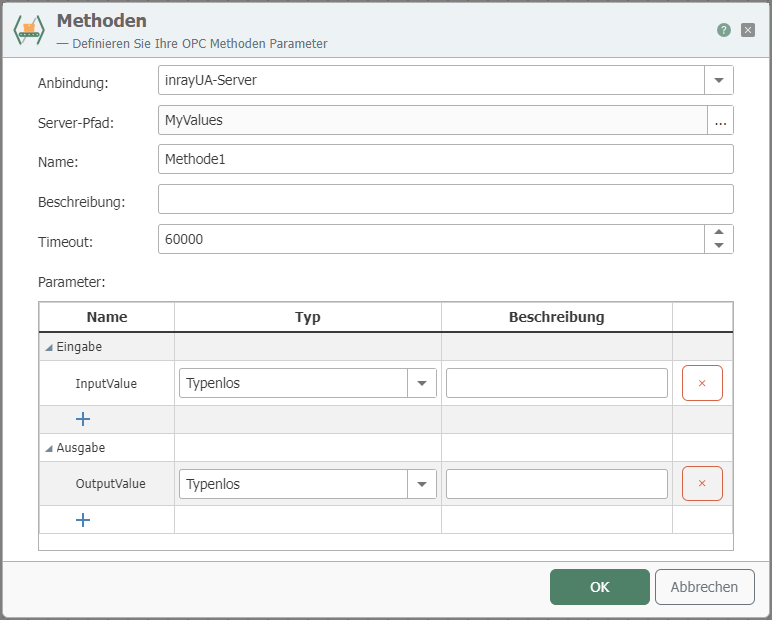This screenshot has height=620, width=772.
Task: Collapse the Ausgabe parameter group
Action: 49,449
